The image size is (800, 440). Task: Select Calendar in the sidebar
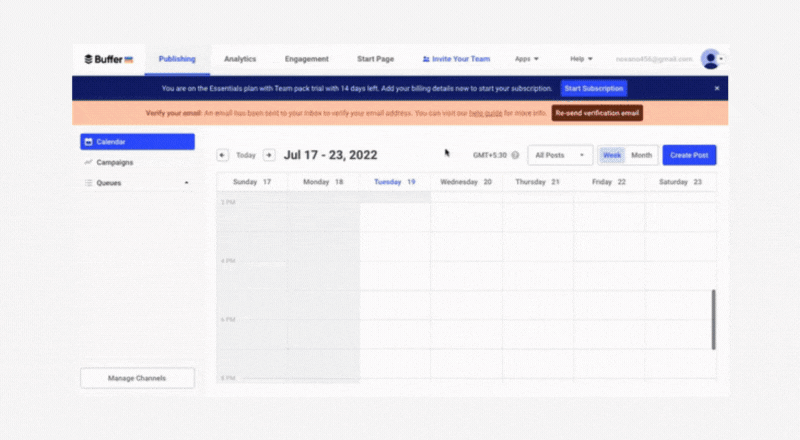(137, 142)
